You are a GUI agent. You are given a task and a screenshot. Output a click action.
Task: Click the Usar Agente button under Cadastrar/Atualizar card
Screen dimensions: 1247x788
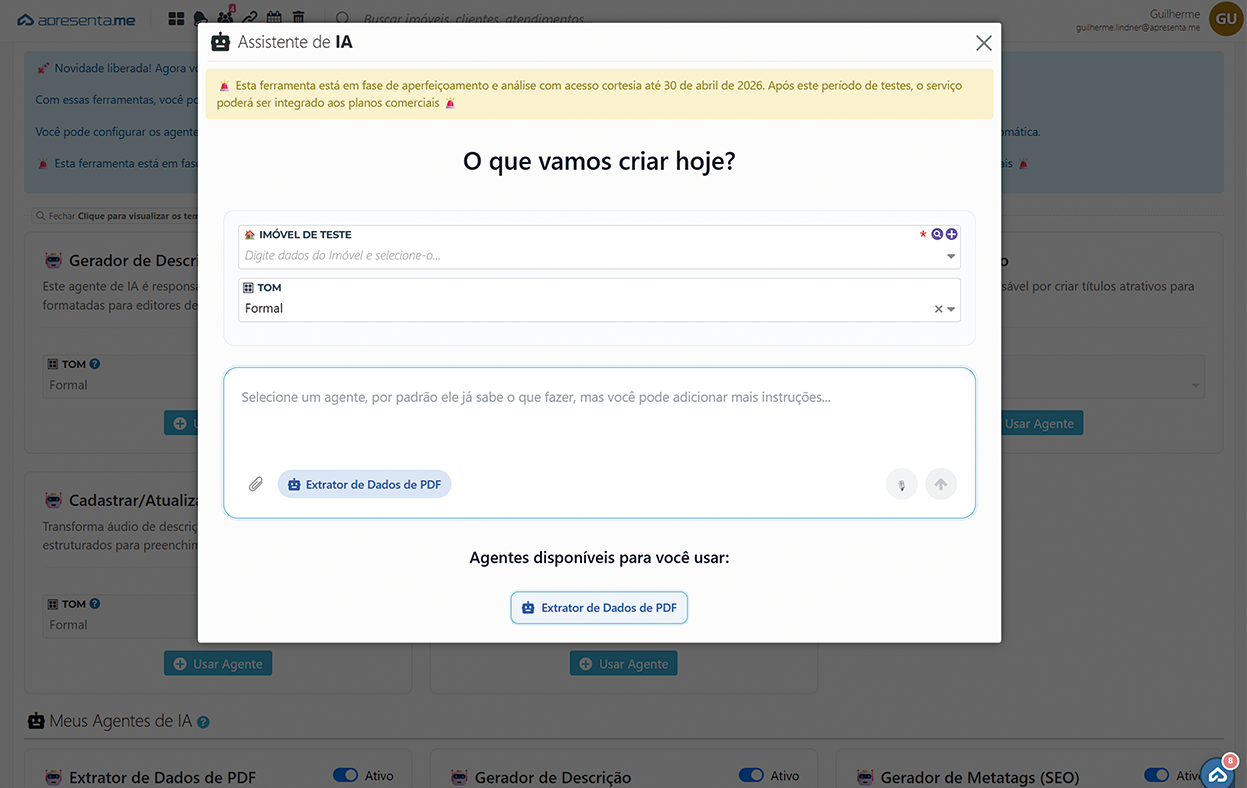coord(218,664)
